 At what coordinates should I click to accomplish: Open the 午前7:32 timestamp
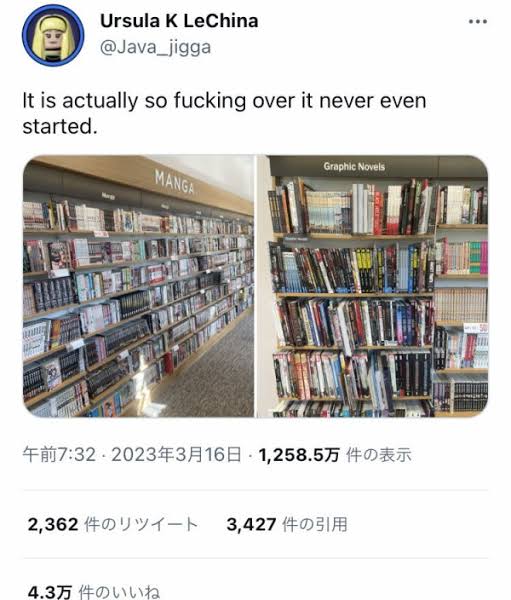pyautogui.click(x=59, y=455)
